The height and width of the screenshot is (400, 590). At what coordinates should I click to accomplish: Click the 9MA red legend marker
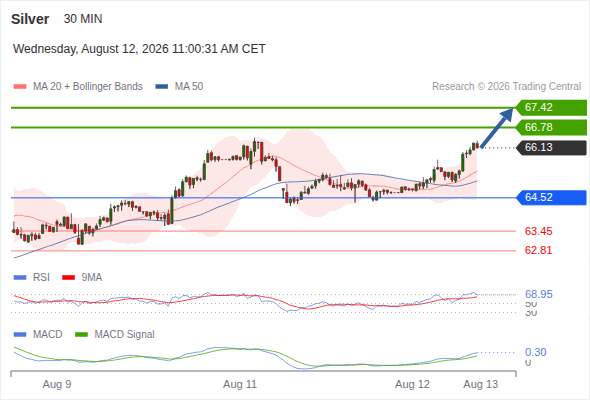[x=68, y=278]
